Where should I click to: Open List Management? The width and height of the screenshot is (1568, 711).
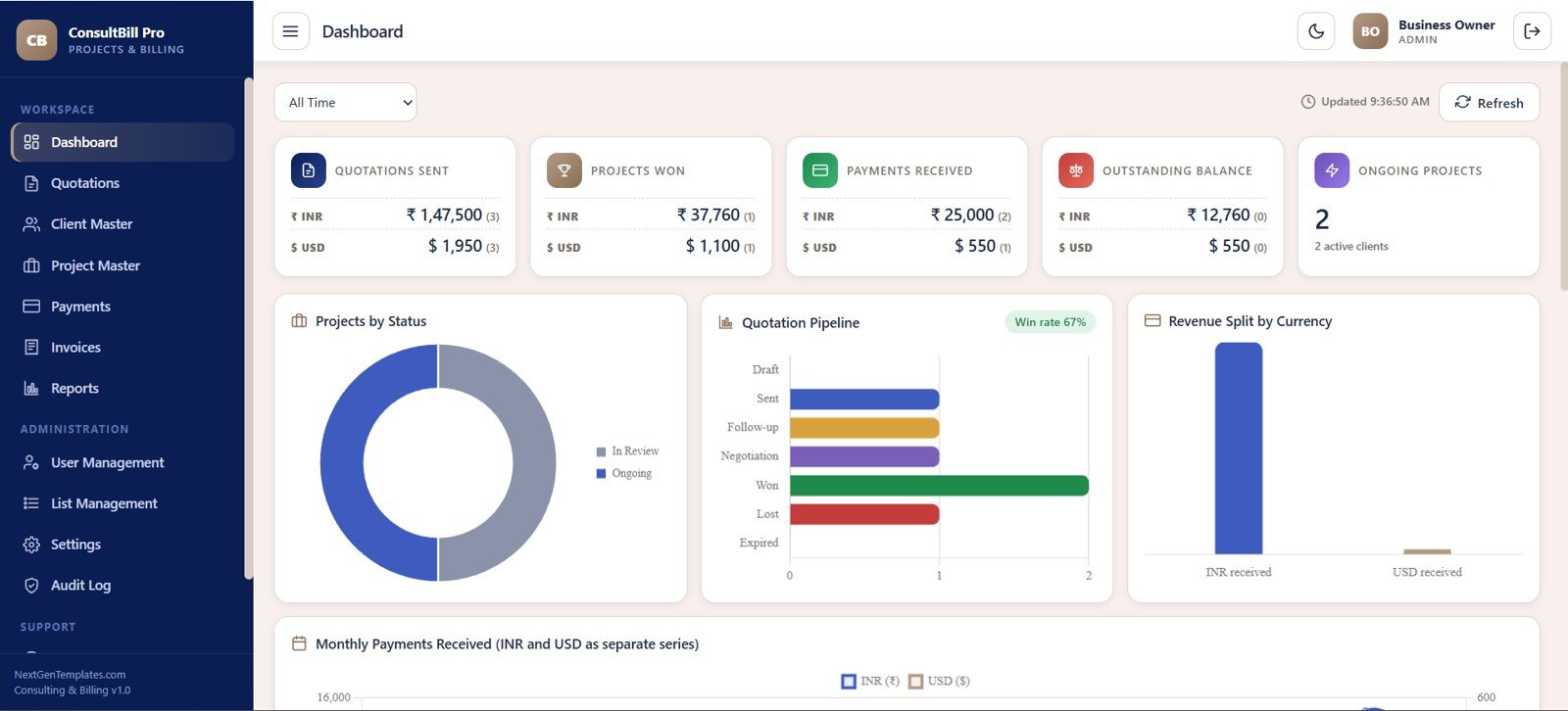(x=122, y=503)
